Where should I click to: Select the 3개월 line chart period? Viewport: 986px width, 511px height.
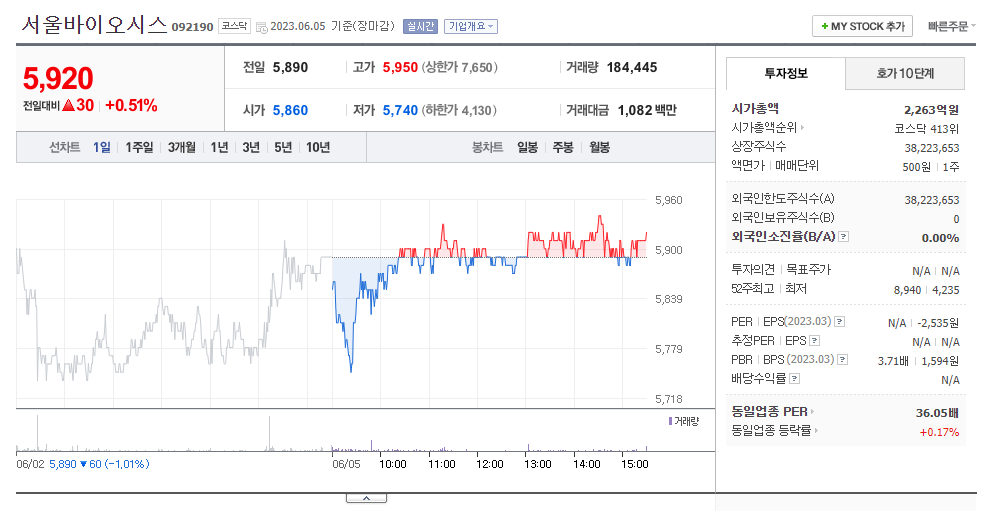[182, 147]
